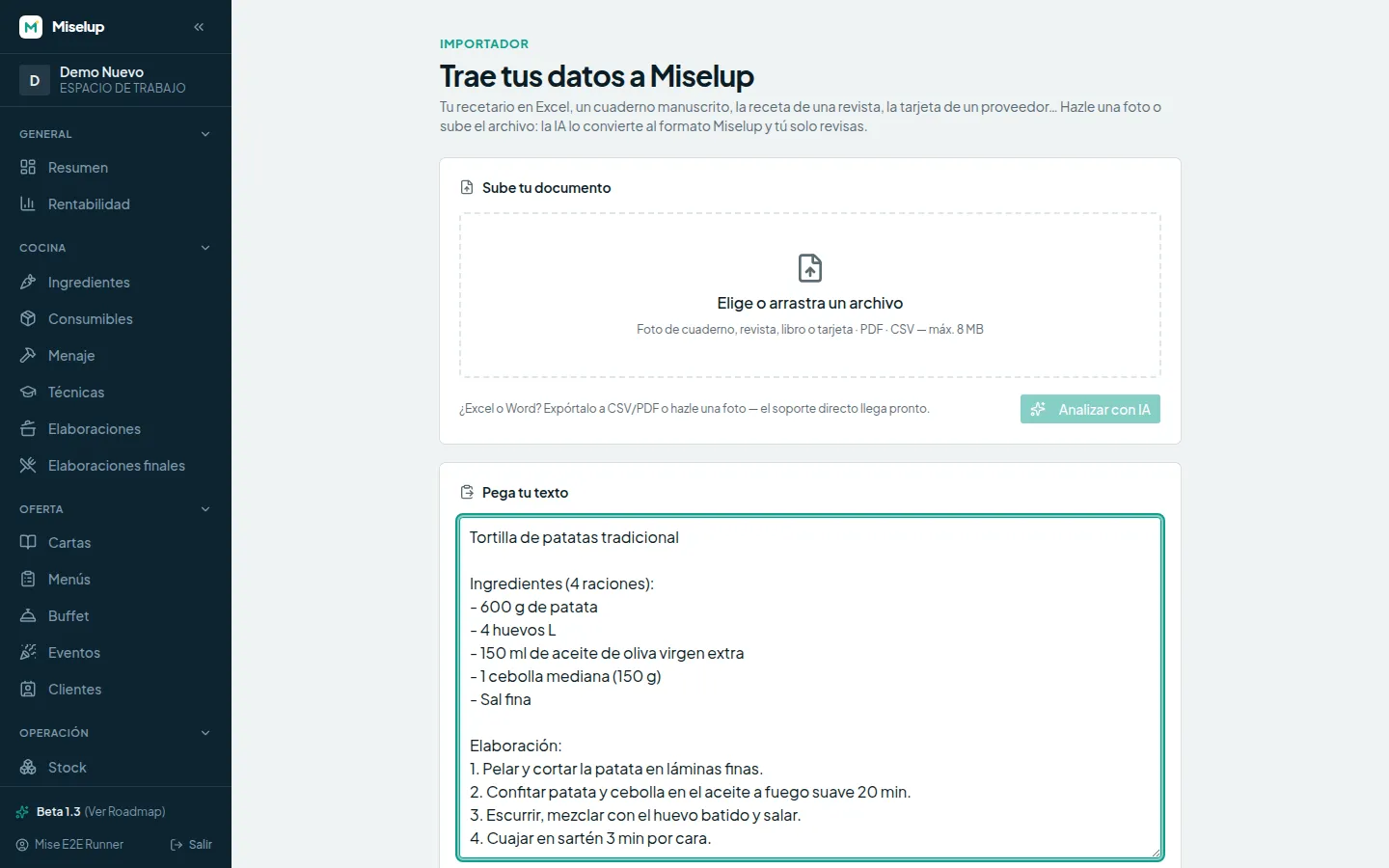The width and height of the screenshot is (1389, 868).
Task: Click the Resumen dashboard icon
Action: [x=28, y=168]
